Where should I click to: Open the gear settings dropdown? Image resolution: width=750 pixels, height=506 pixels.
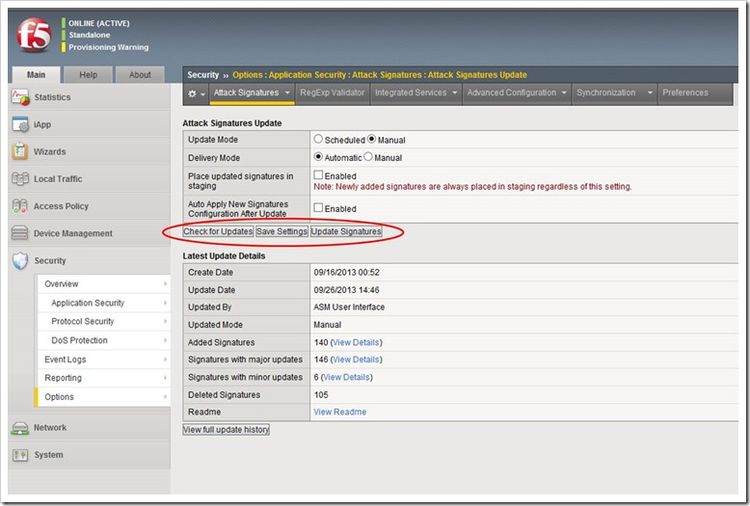(x=195, y=93)
